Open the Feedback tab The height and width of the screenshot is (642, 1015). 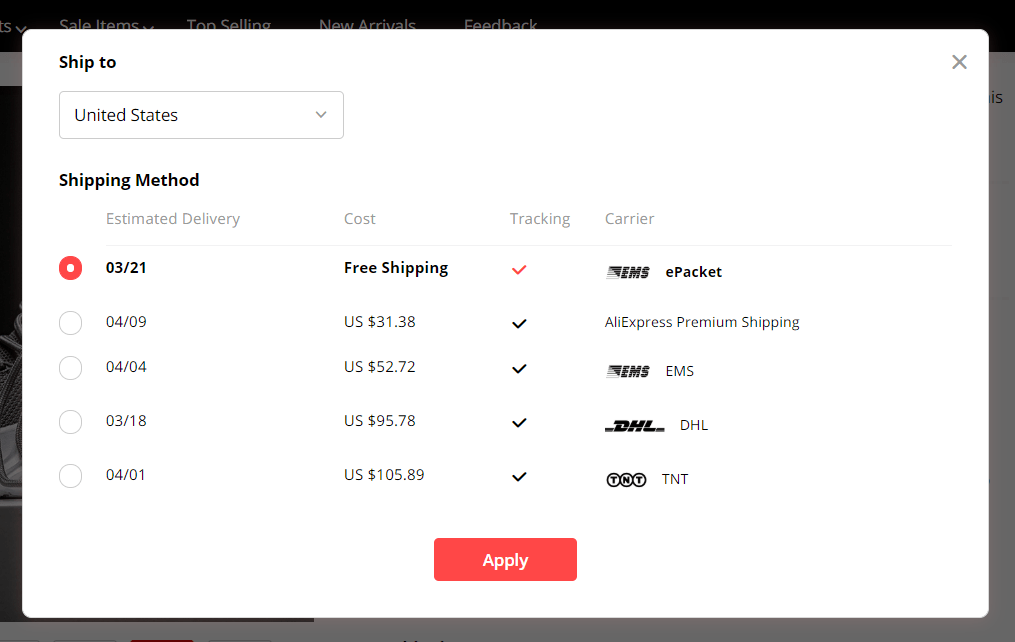500,25
